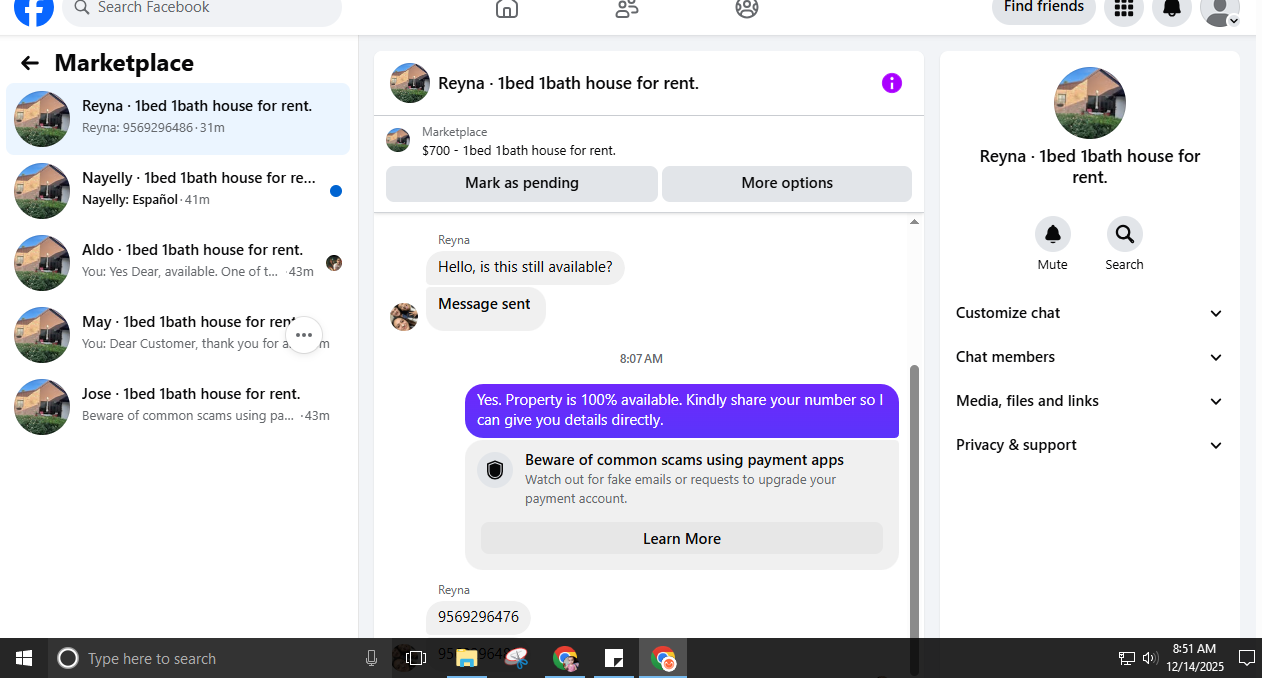The image size is (1262, 678).
Task: Click the Search Facebook field
Action: coord(202,9)
